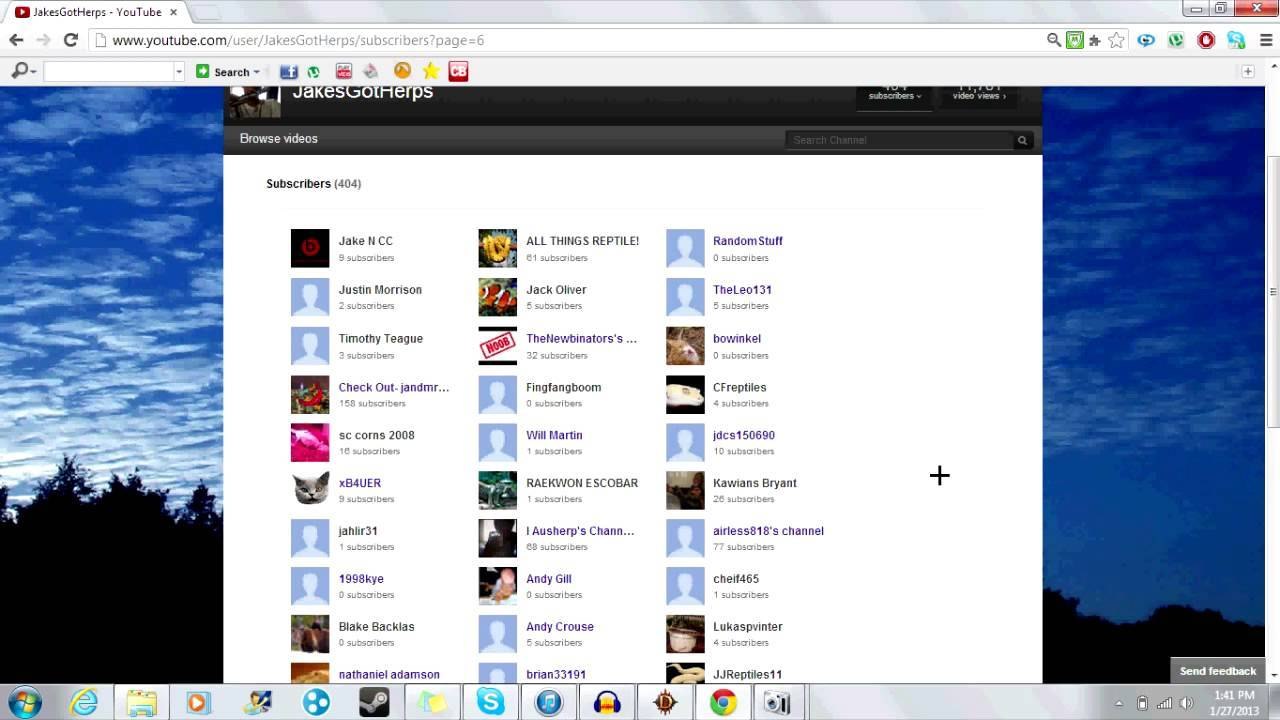Open Google Chrome from the taskbar
Image resolution: width=1280 pixels, height=720 pixels.
coord(723,702)
